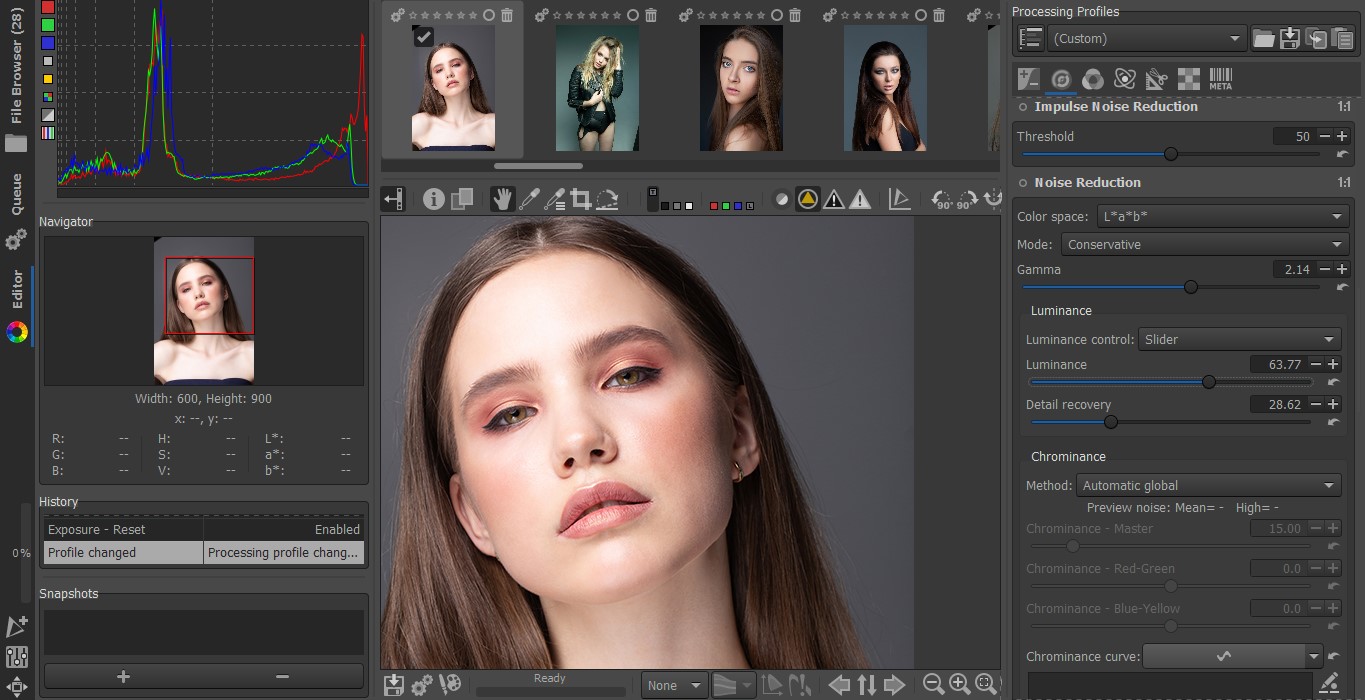Screen dimensions: 1365x700
Task: Show quick image info overlay
Action: [433, 199]
